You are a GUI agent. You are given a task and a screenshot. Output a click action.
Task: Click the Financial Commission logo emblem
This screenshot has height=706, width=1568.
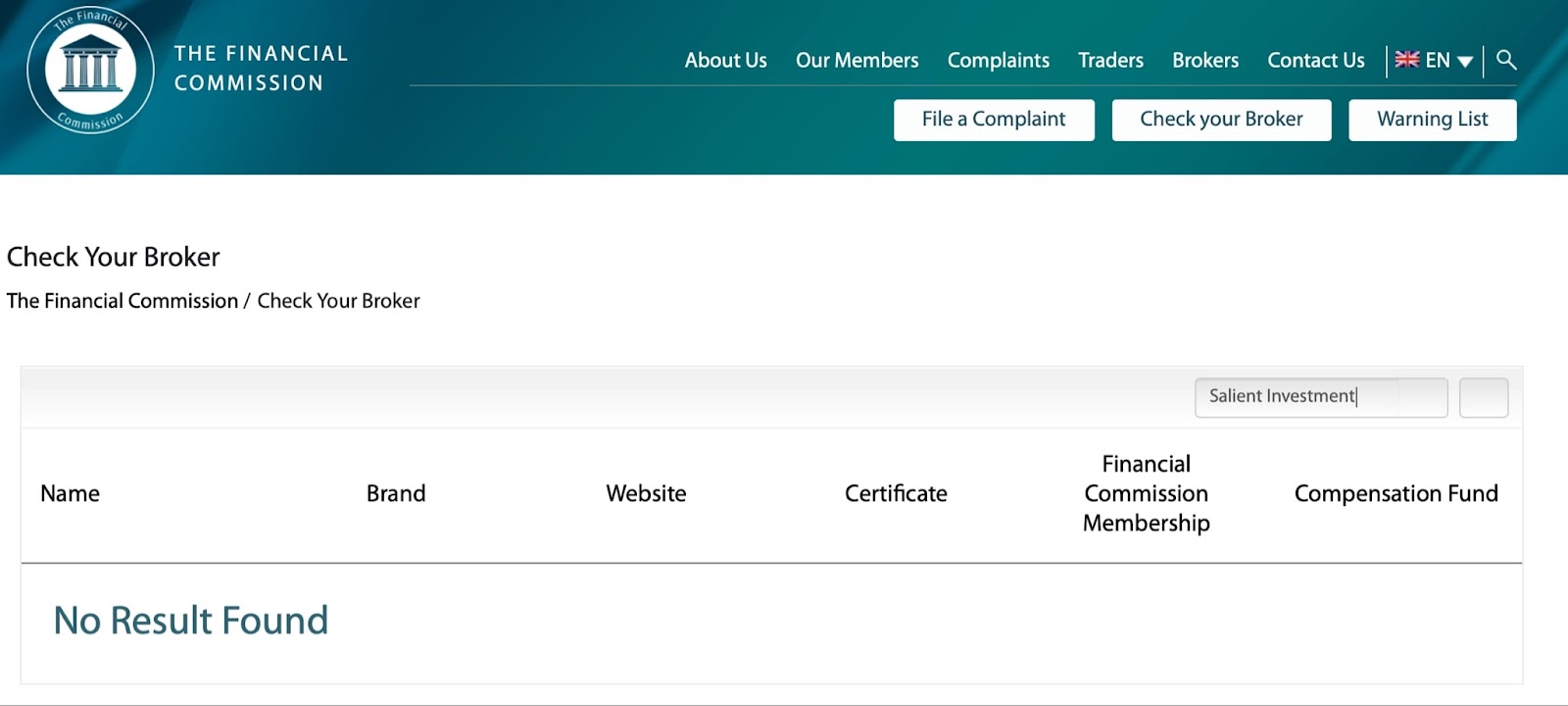click(90, 70)
